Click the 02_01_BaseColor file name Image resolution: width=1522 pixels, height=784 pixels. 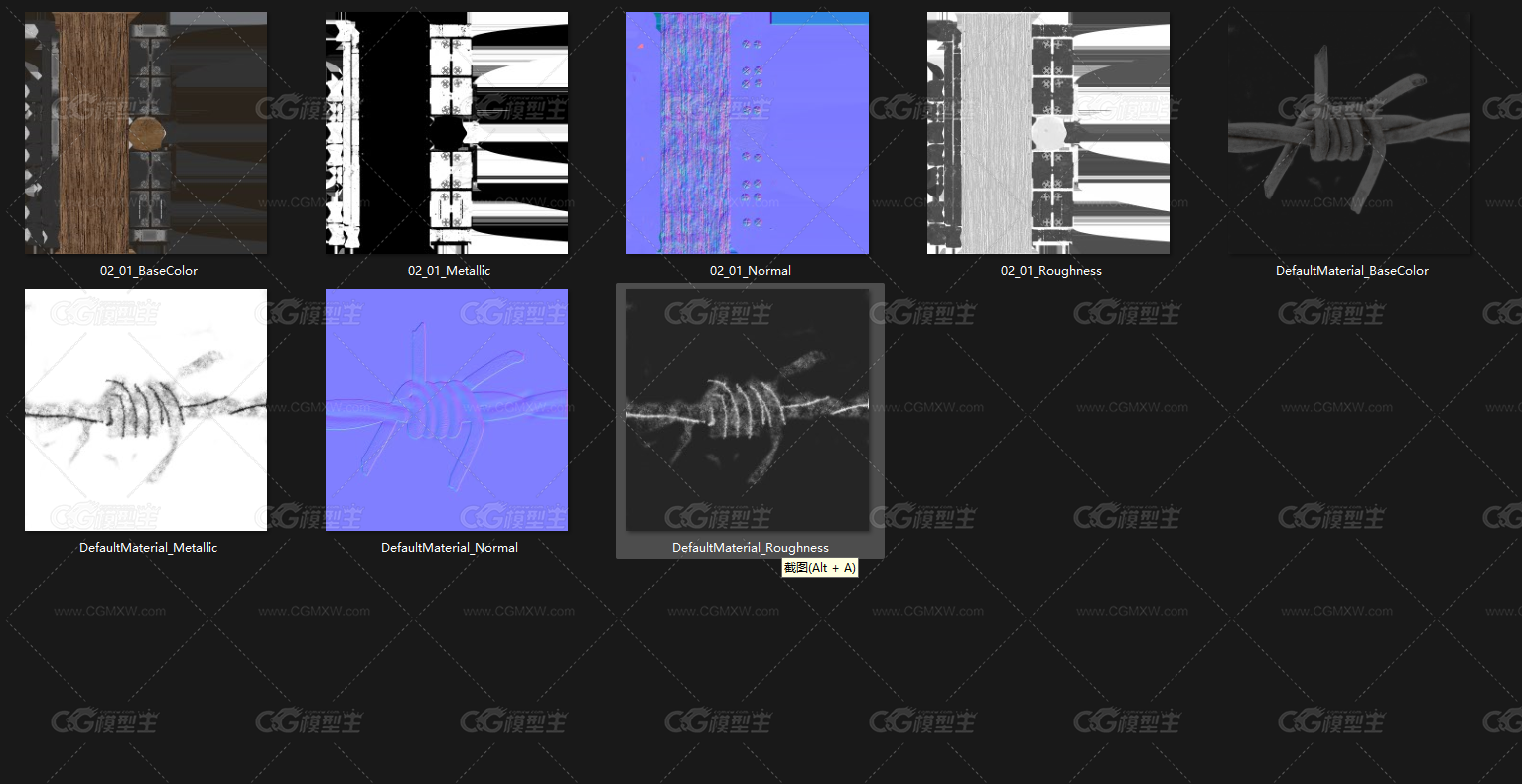(x=149, y=271)
